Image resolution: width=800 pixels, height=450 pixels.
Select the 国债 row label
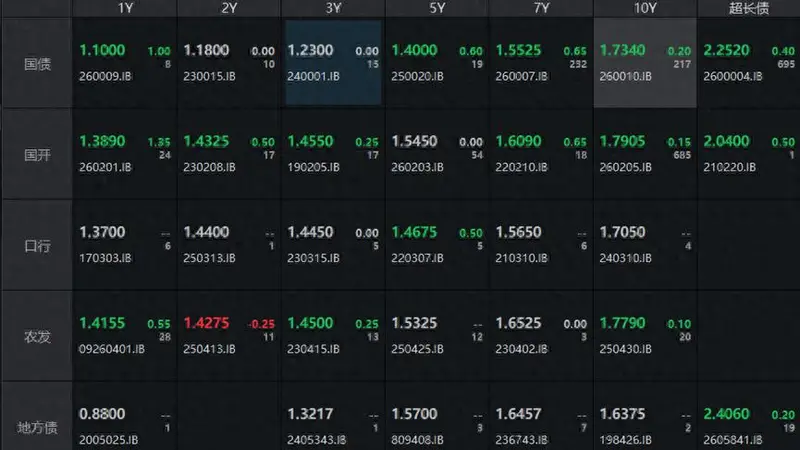(37, 64)
